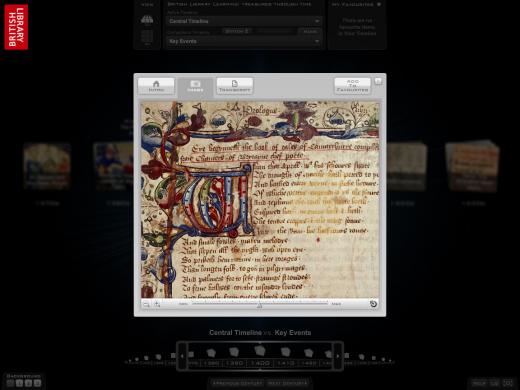Move timeline left with left arrow
Screen dimensions: 520x390
(182, 356)
